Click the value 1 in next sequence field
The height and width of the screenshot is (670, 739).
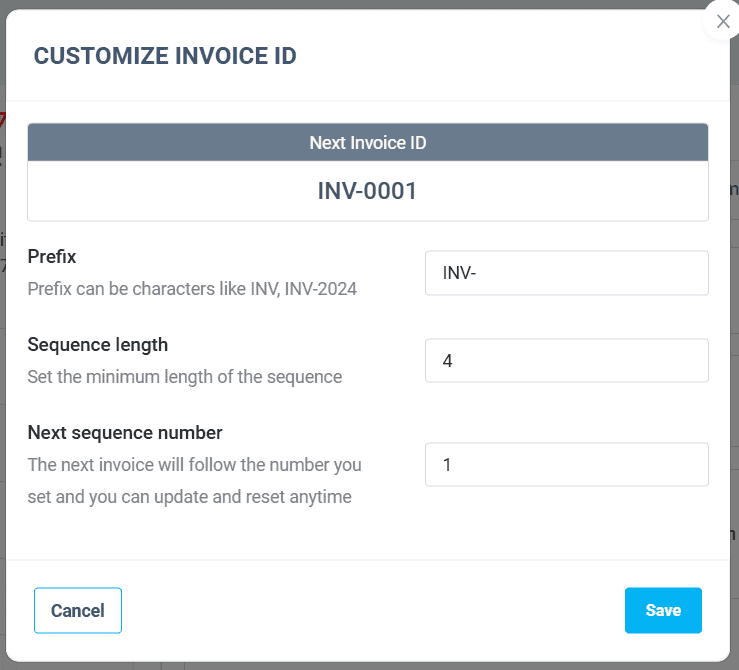coord(447,465)
